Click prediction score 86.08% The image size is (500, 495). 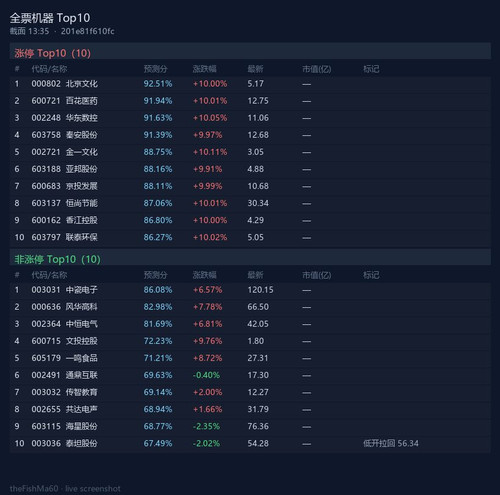pyautogui.click(x=158, y=290)
